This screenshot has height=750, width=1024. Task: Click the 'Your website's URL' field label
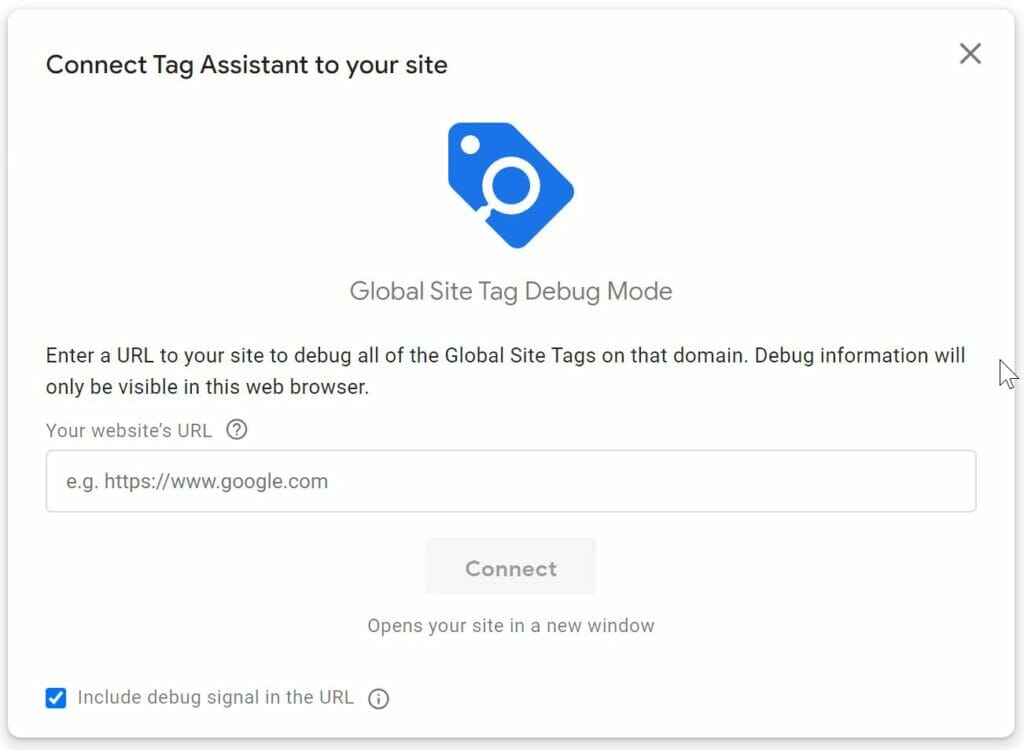129,431
